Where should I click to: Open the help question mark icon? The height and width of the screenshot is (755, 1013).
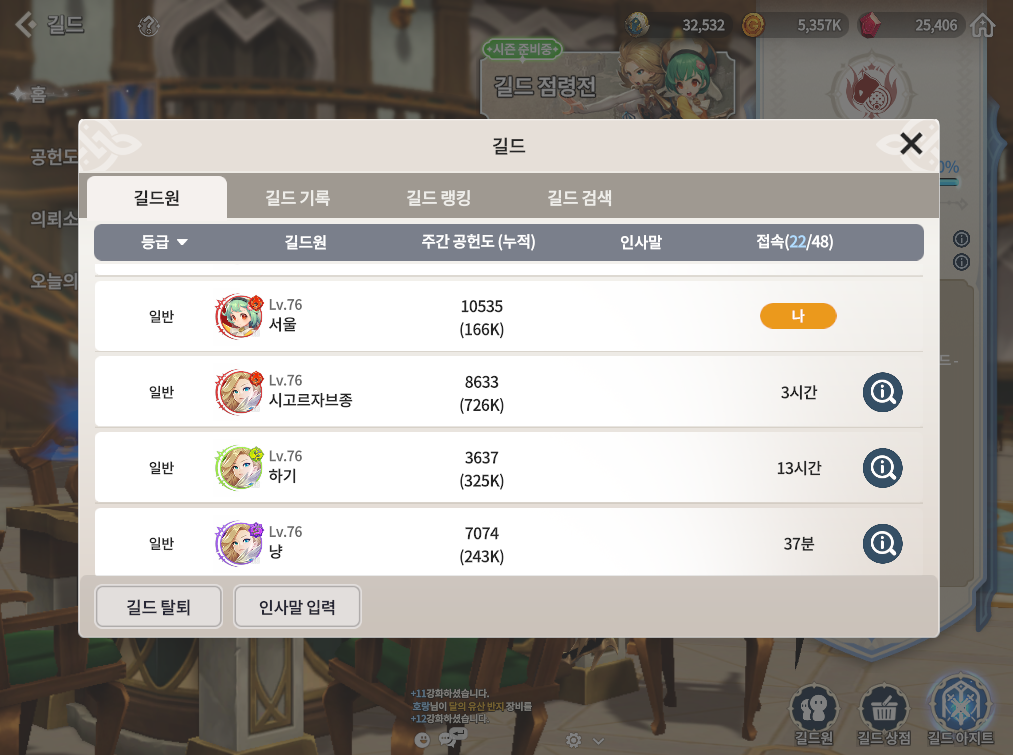pos(149,26)
